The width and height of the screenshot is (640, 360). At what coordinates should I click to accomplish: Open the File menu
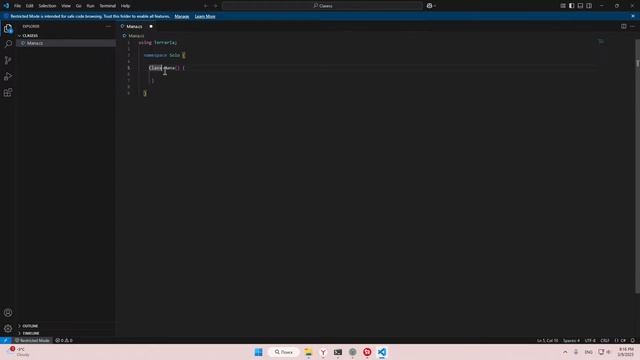[x=18, y=6]
